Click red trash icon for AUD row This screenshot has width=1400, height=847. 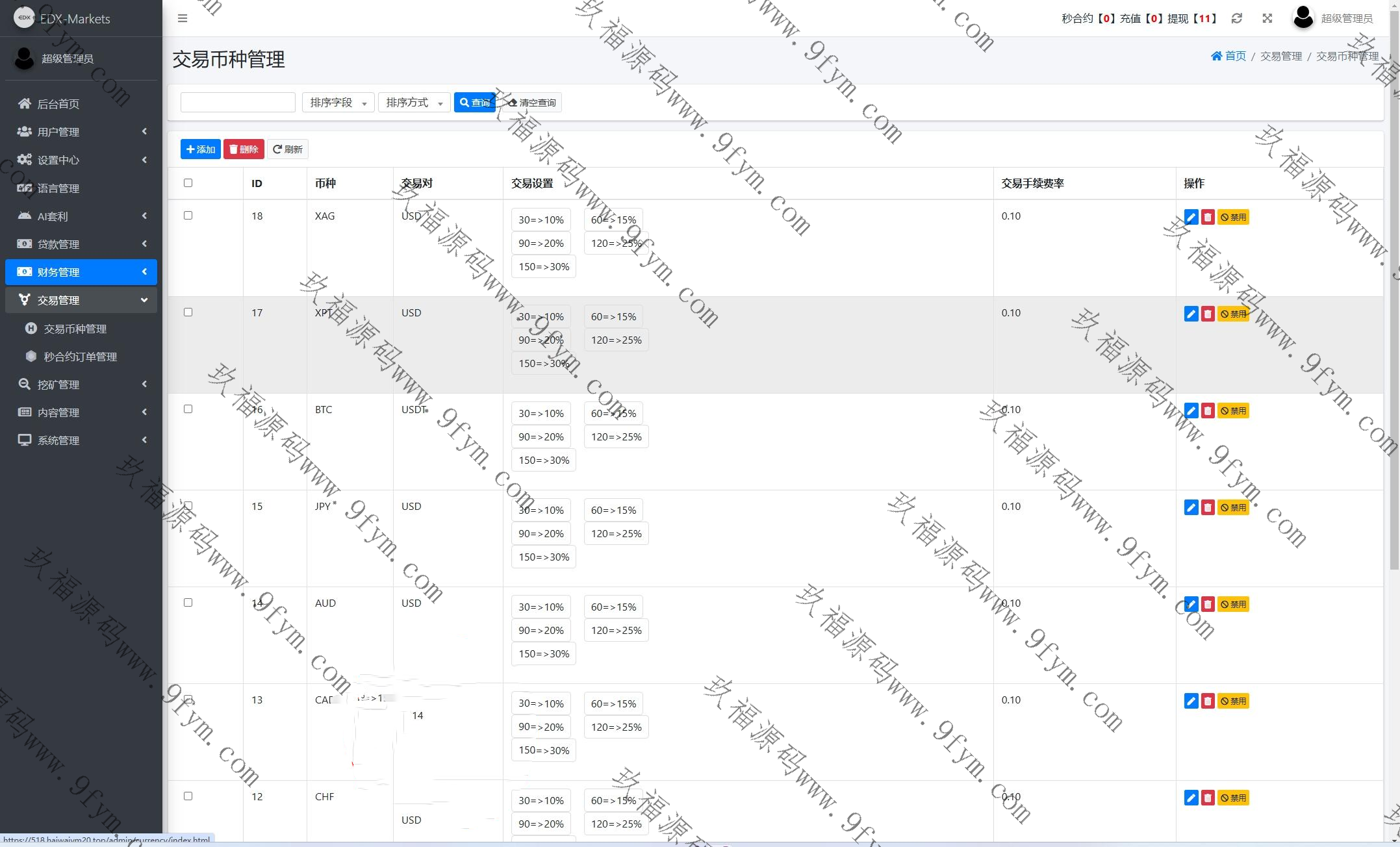point(1207,605)
